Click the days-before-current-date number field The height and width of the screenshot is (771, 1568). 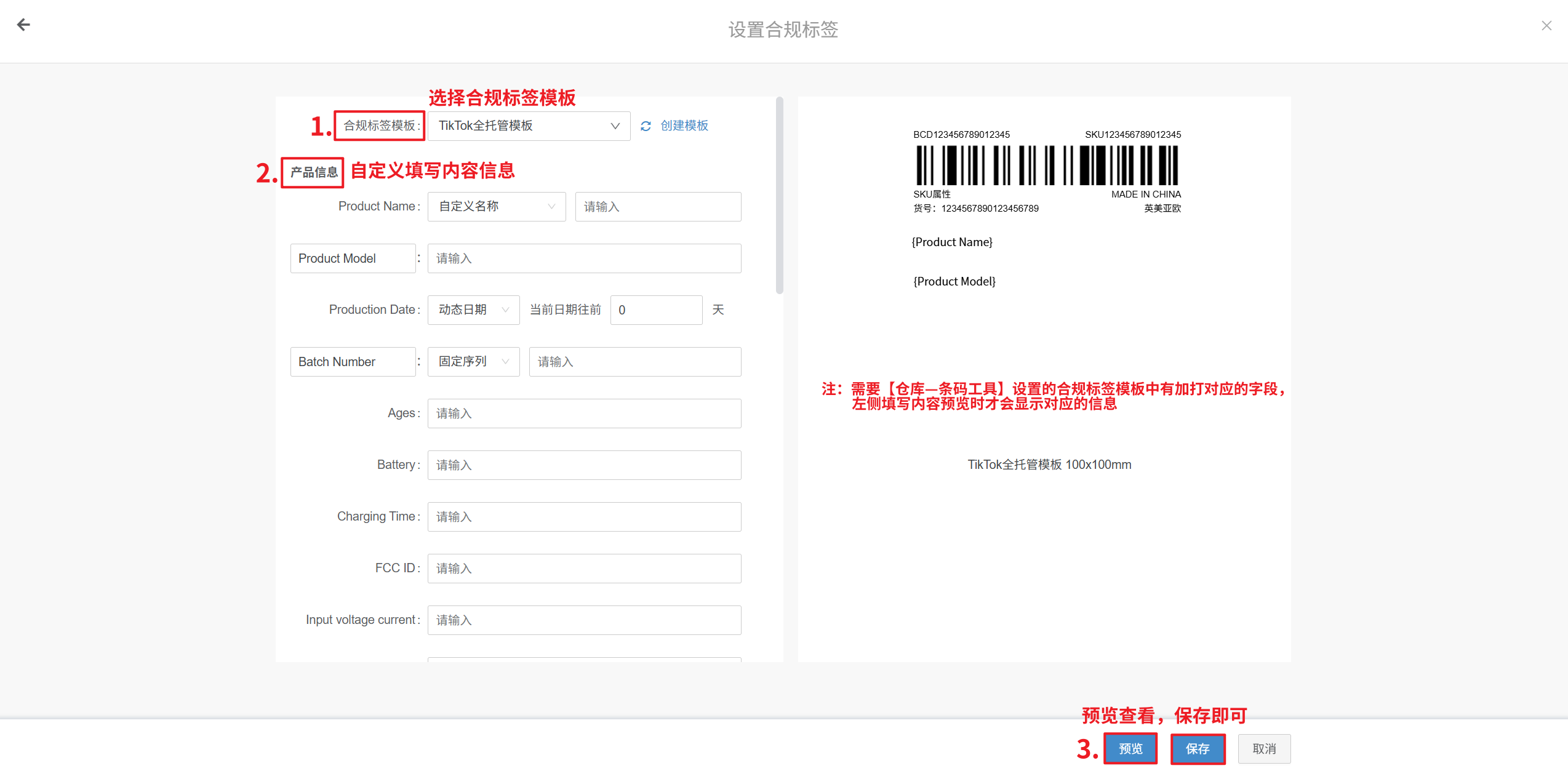point(655,310)
